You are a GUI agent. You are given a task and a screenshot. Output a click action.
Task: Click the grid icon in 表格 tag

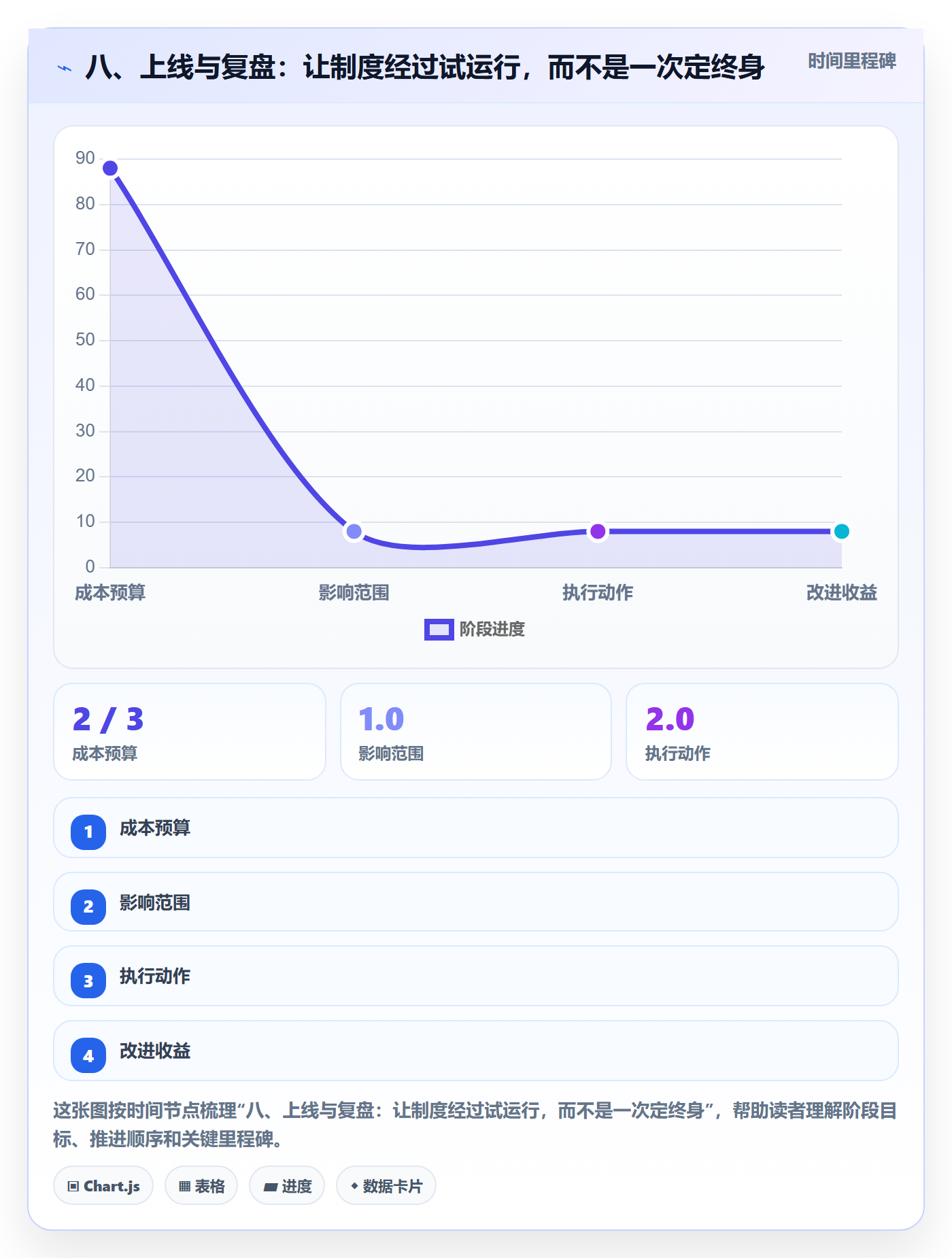coord(184,1187)
